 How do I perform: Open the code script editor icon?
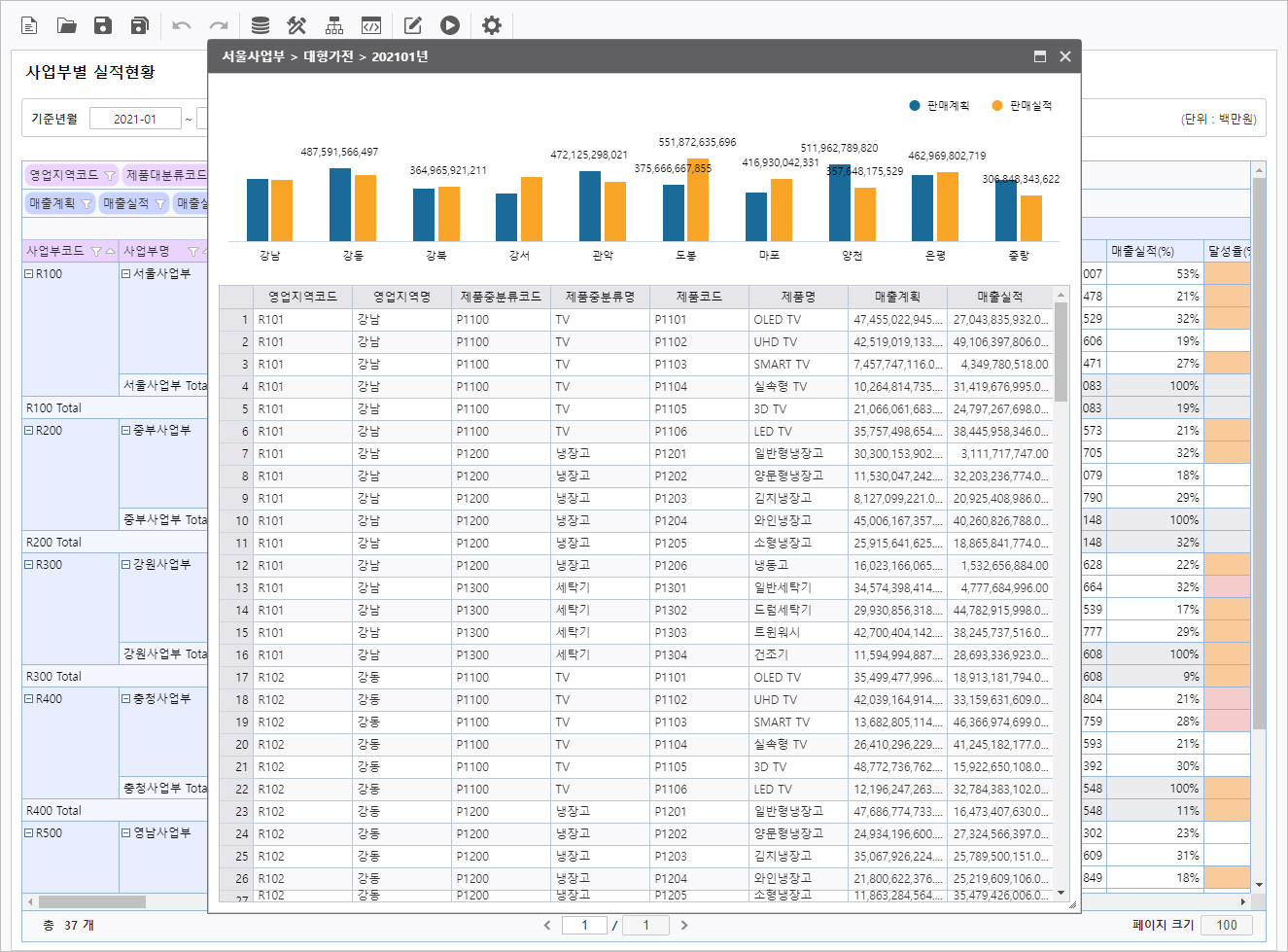coord(371,25)
